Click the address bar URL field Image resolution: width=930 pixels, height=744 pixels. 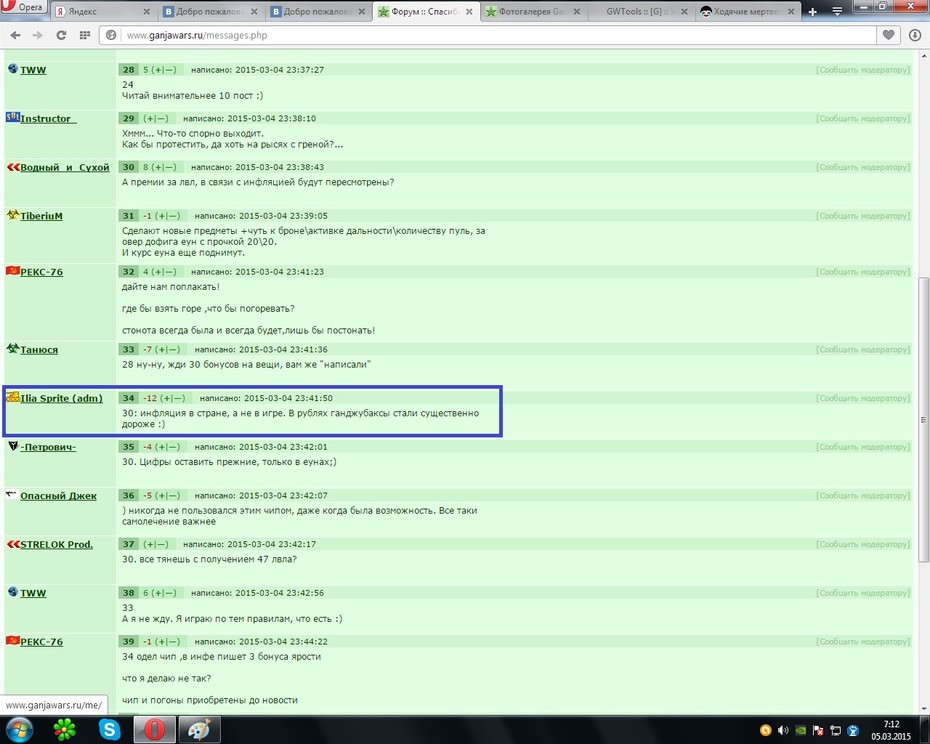(x=497, y=36)
